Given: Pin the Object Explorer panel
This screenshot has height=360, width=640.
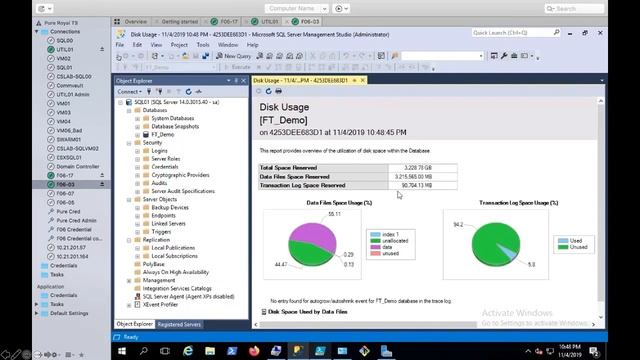Looking at the screenshot, I should (236, 81).
